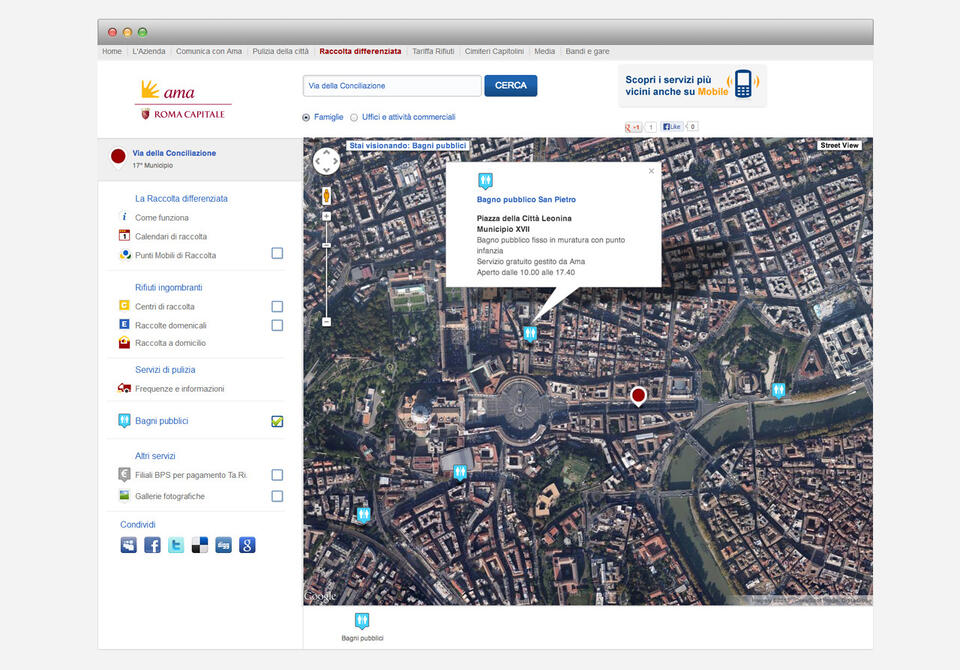Tick the Raccolte domenicali checkbox
Viewport: 960px width, 670px height.
coord(277,325)
